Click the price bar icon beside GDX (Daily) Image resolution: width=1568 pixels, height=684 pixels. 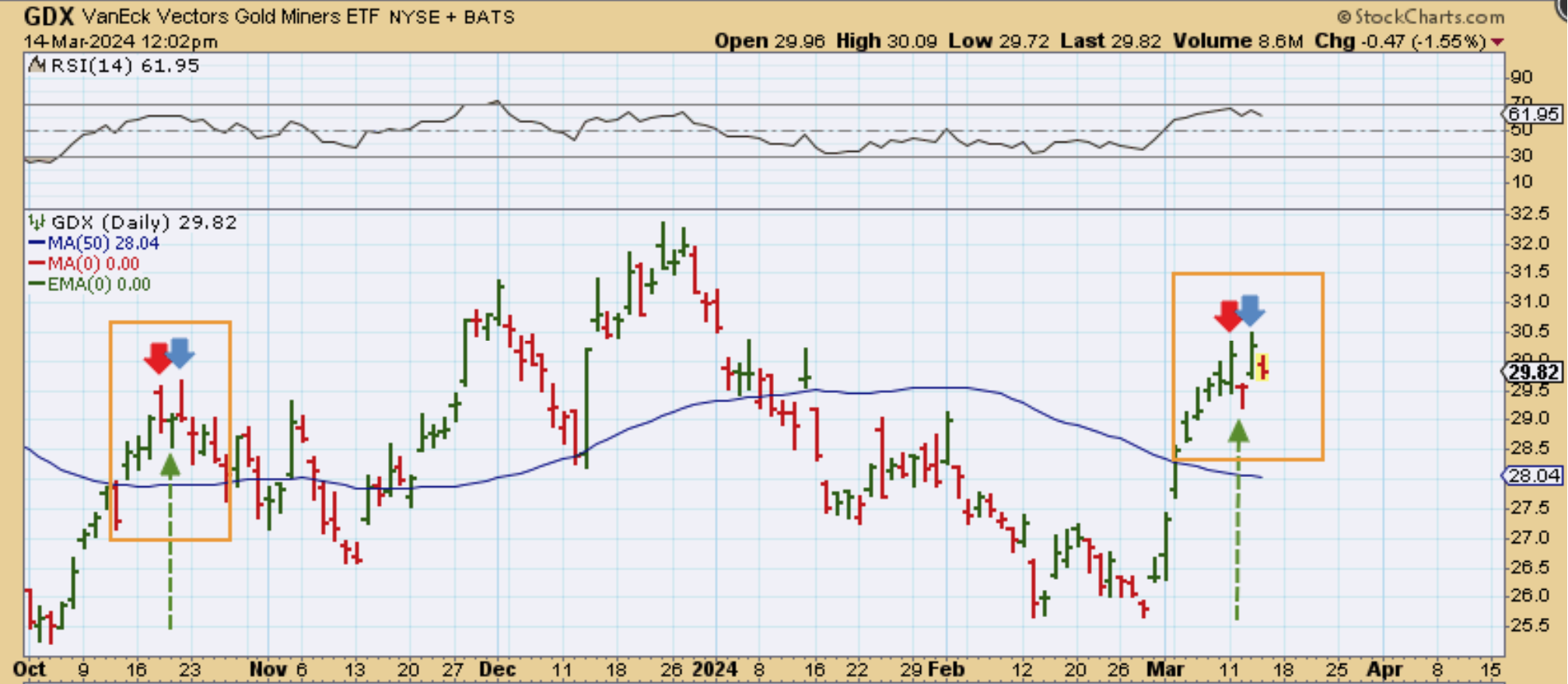[x=37, y=223]
